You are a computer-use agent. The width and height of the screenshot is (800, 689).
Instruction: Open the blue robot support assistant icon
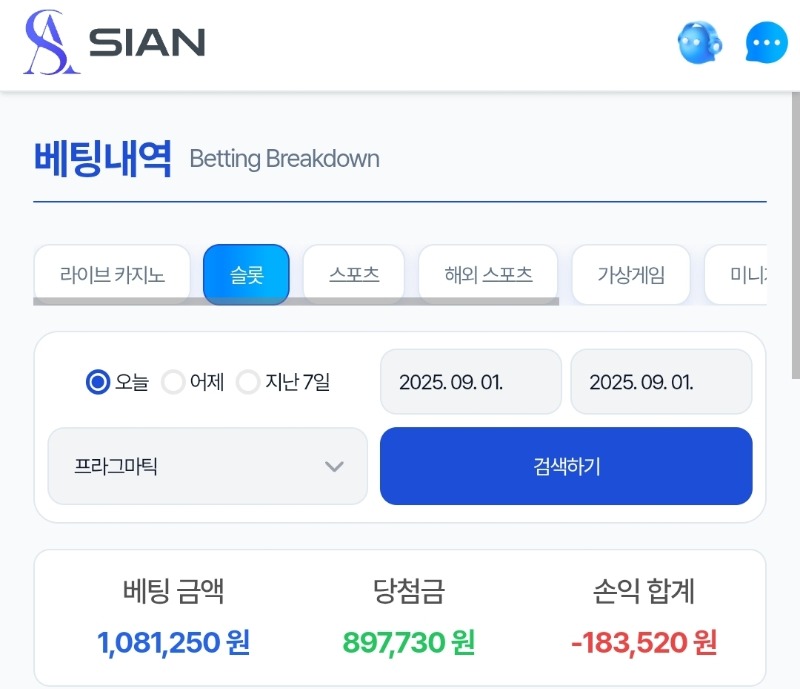700,42
